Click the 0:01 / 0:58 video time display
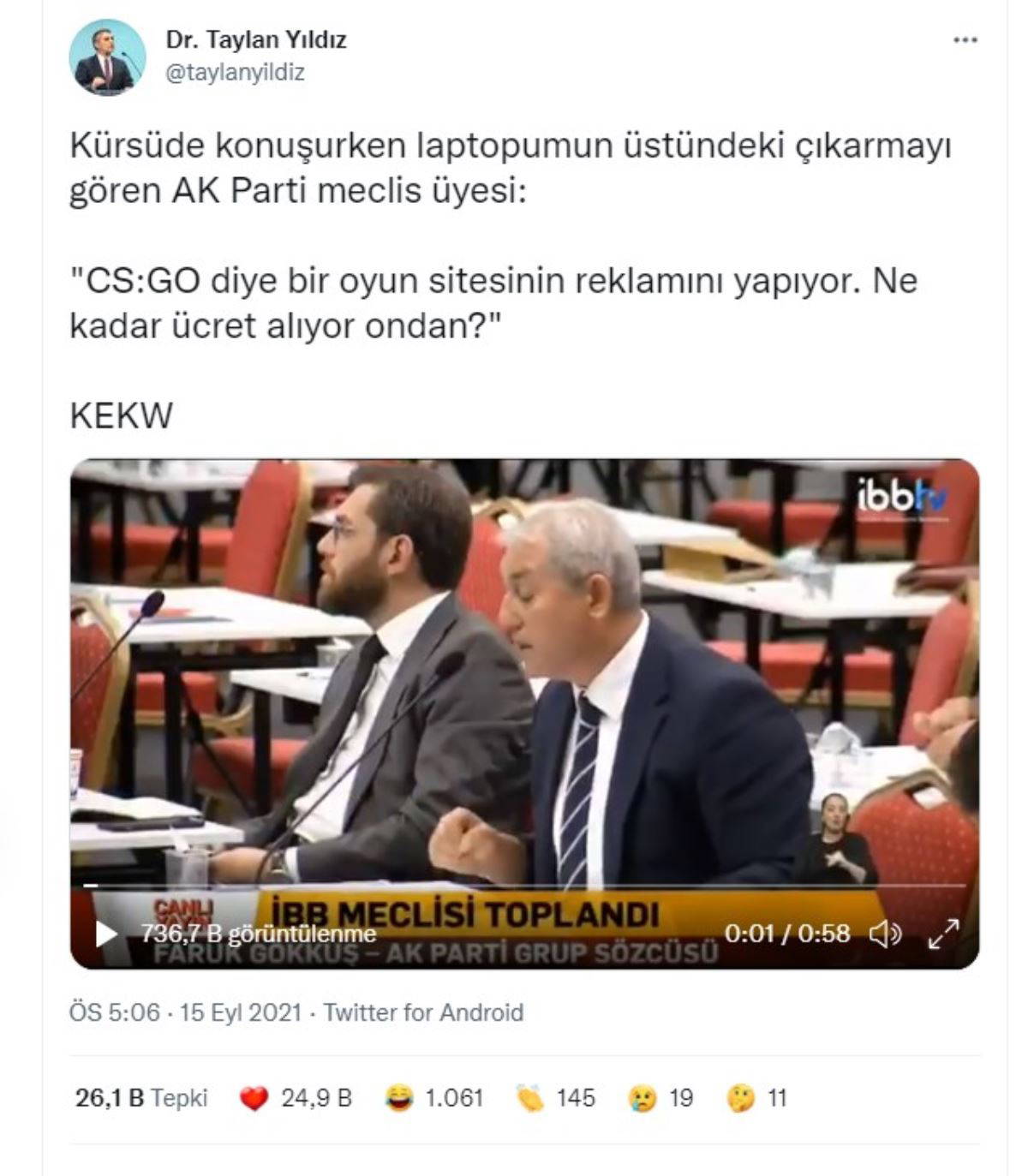This screenshot has width=1028, height=1176. [787, 933]
